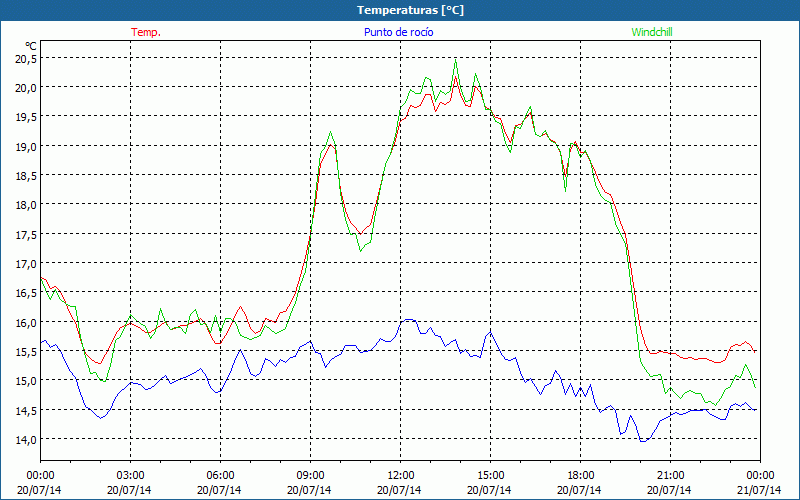
Task: Click the '14,5' y-axis value
Action: 26,410
